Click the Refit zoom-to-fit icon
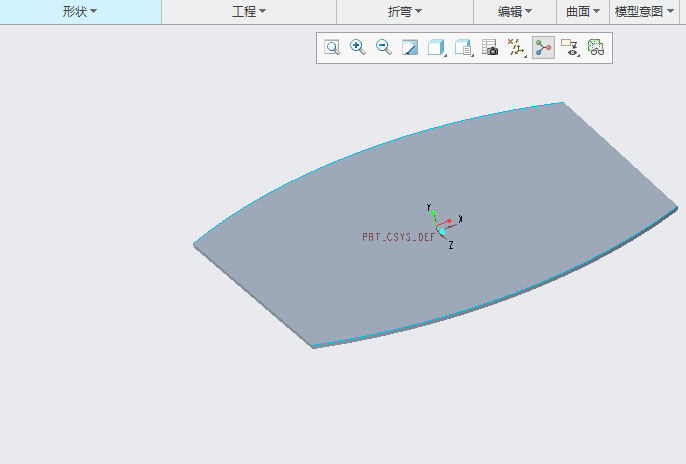The image size is (686, 464). click(x=332, y=47)
